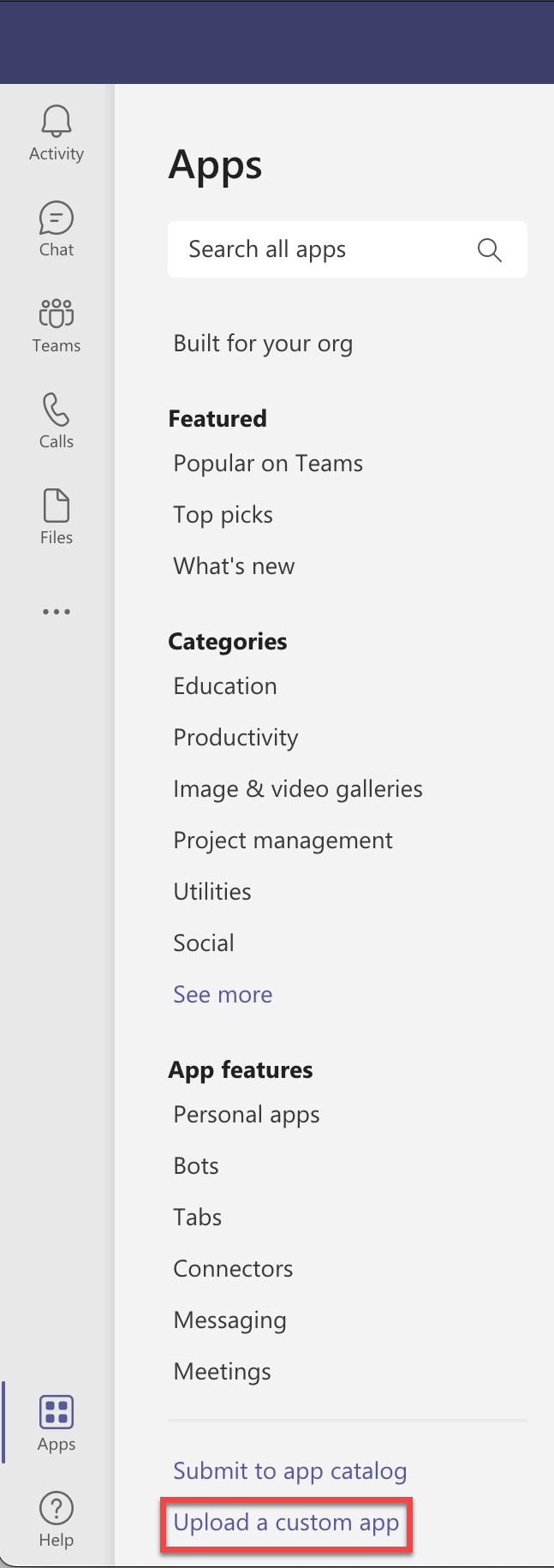This screenshot has height=1568, width=554.
Task: Click the search magnifier icon
Action: pos(489,250)
